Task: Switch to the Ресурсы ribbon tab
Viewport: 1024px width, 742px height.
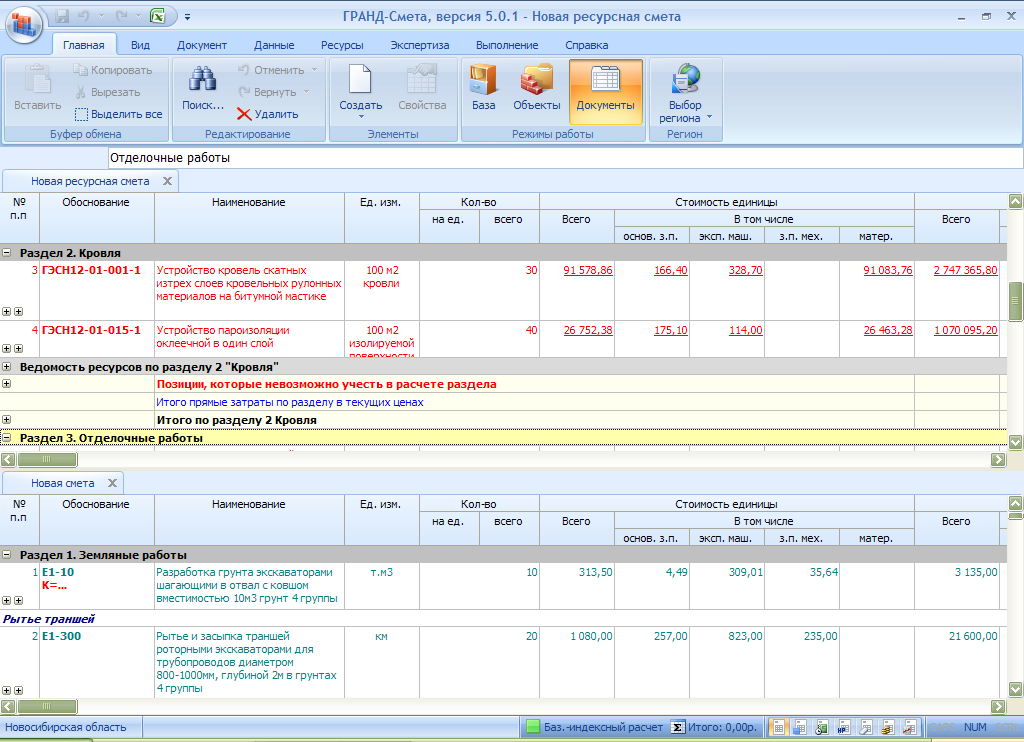Action: click(342, 45)
